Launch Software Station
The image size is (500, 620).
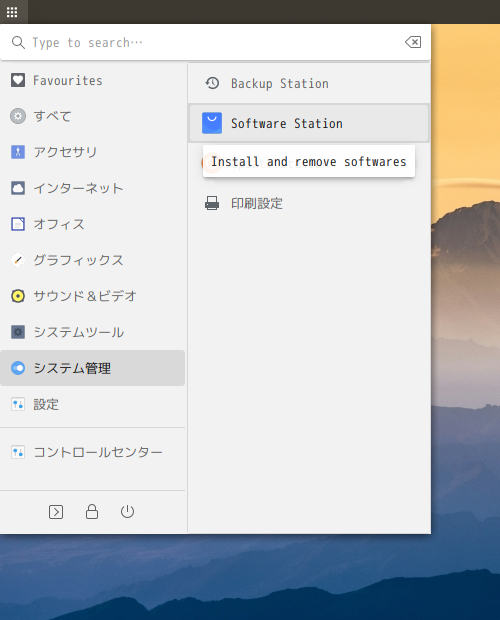(309, 123)
